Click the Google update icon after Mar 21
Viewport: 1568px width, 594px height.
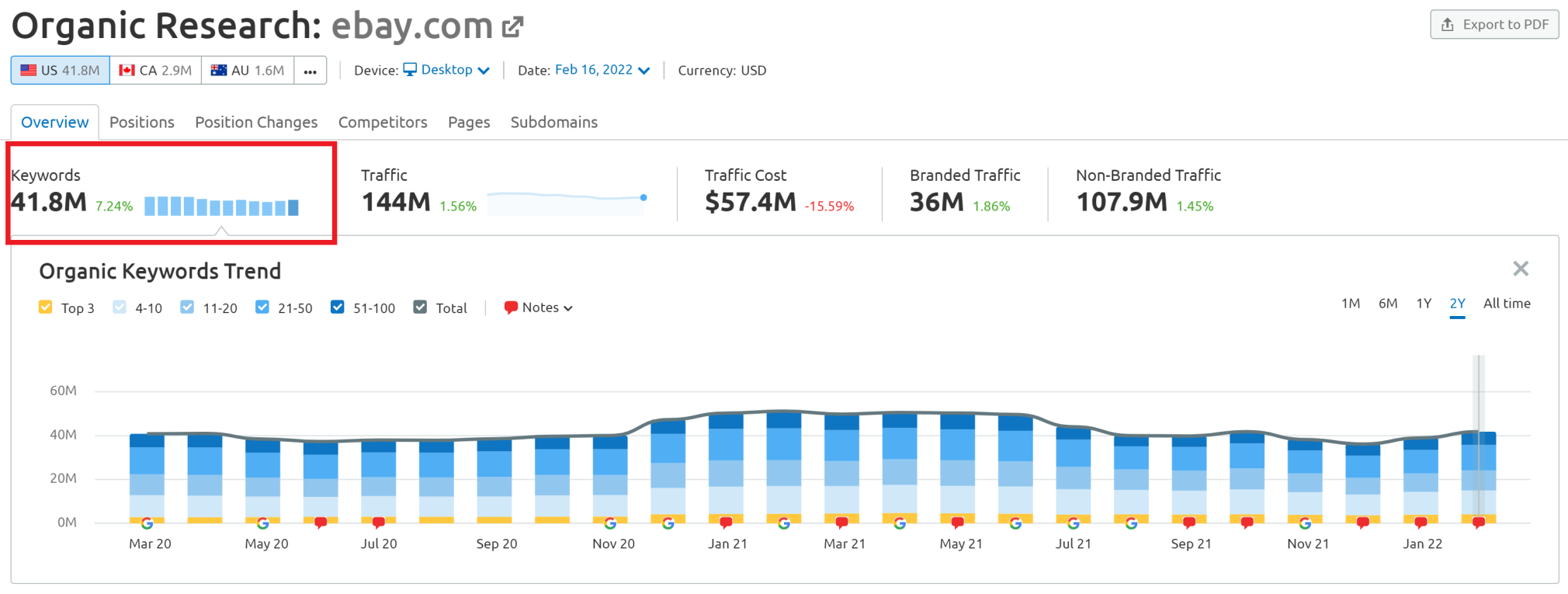[x=900, y=523]
